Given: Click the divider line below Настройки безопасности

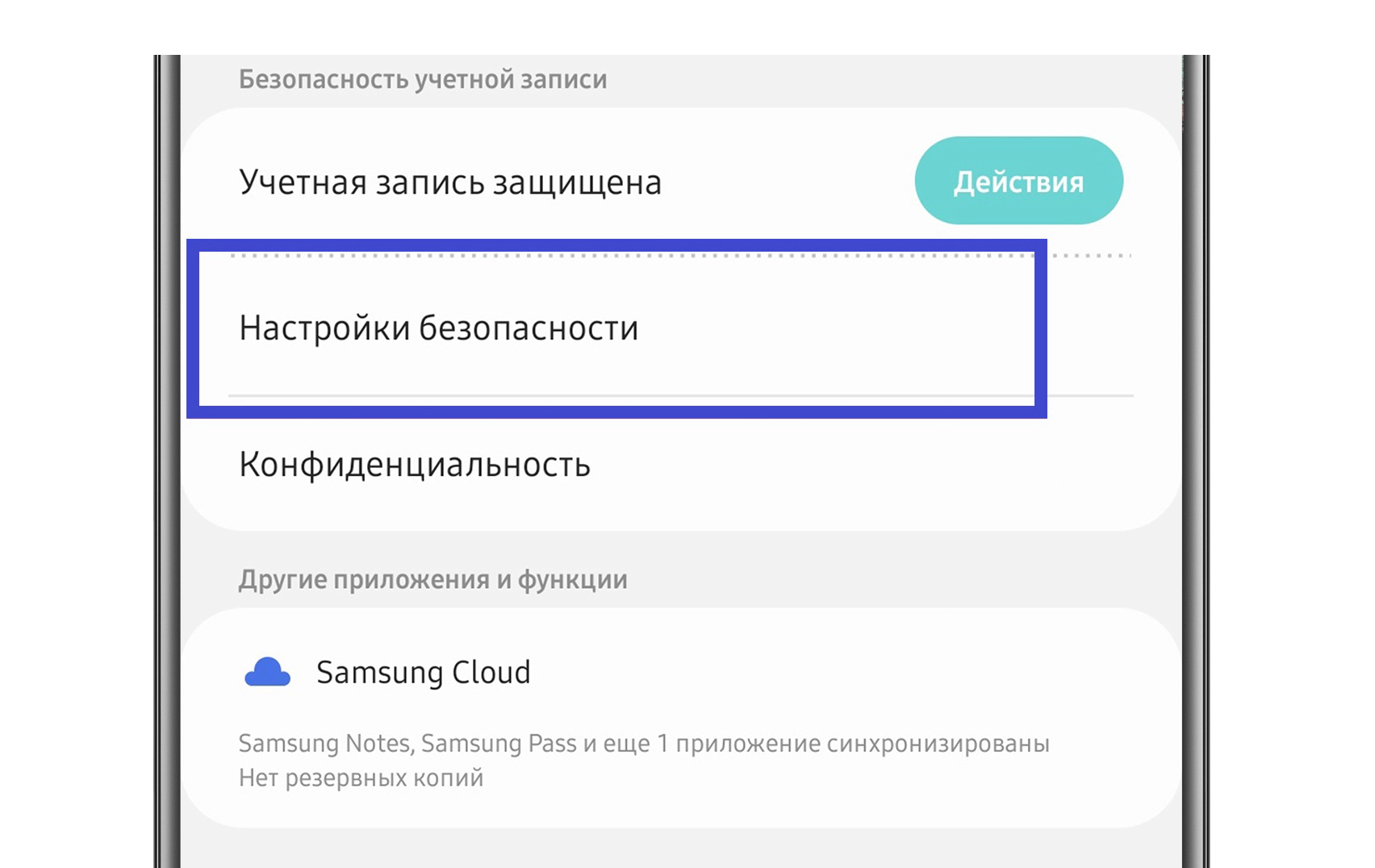Looking at the screenshot, I should (x=1089, y=396).
